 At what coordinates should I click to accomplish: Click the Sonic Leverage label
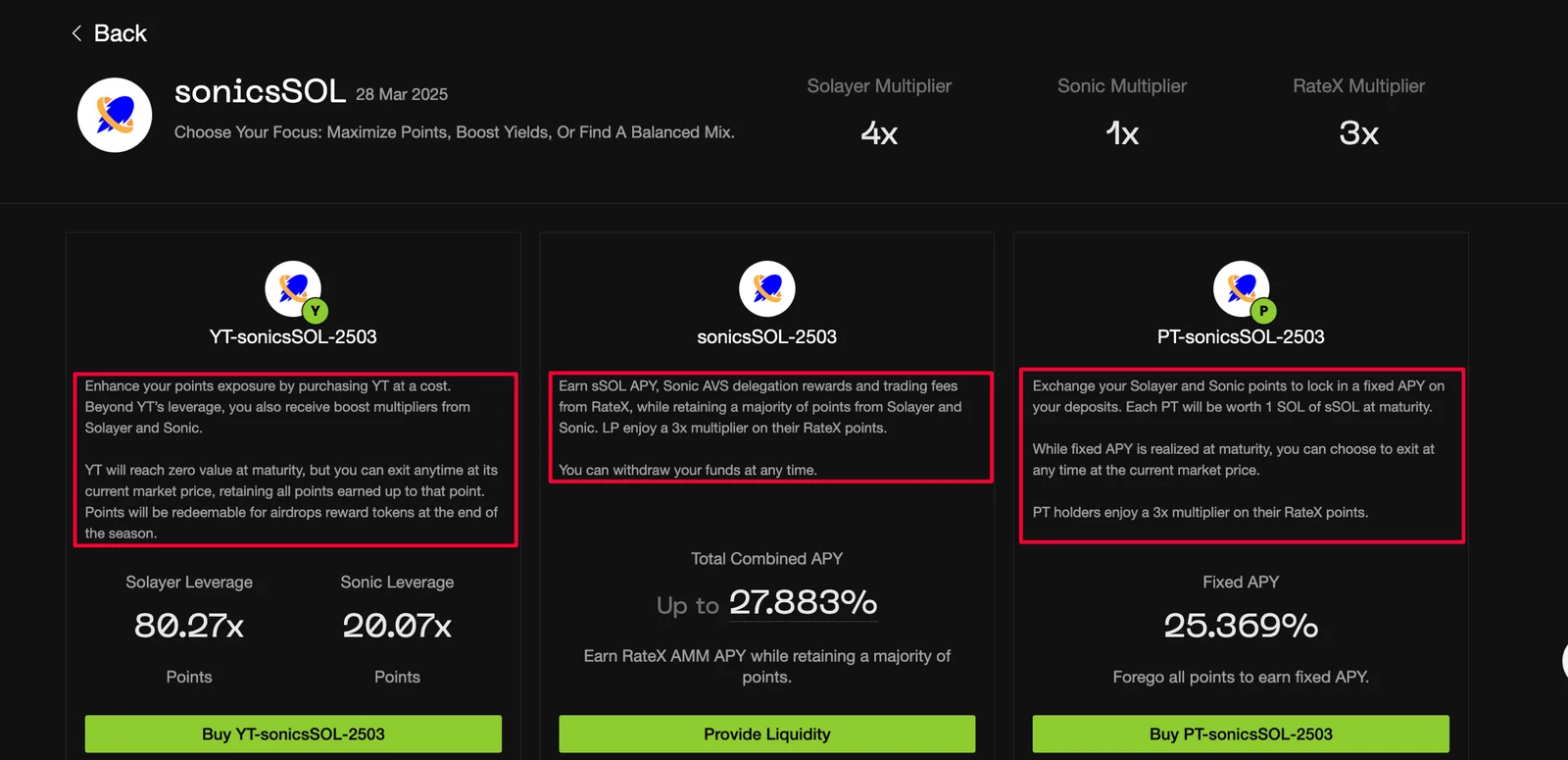coord(397,583)
